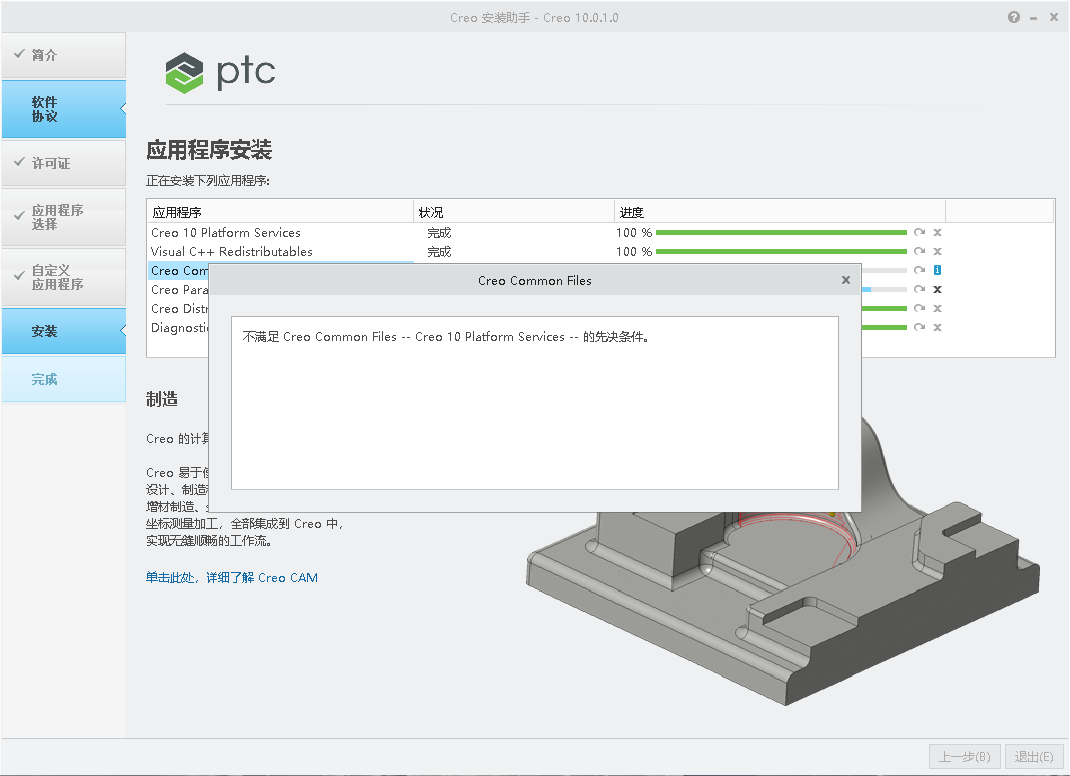The height and width of the screenshot is (776, 1070).
Task: Click the Creo Common Files dialog title
Action: coord(534,281)
